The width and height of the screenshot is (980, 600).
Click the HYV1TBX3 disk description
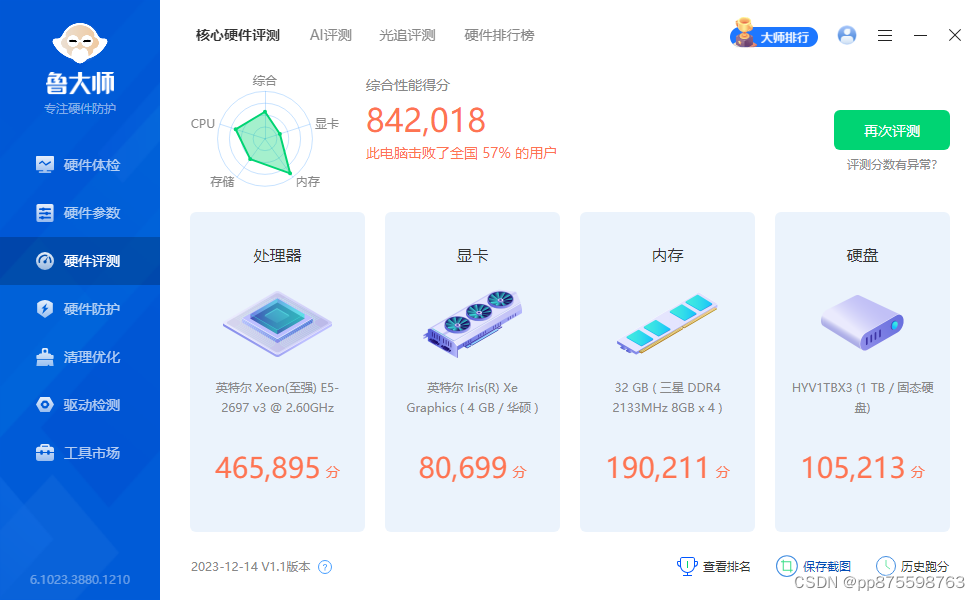[862, 398]
